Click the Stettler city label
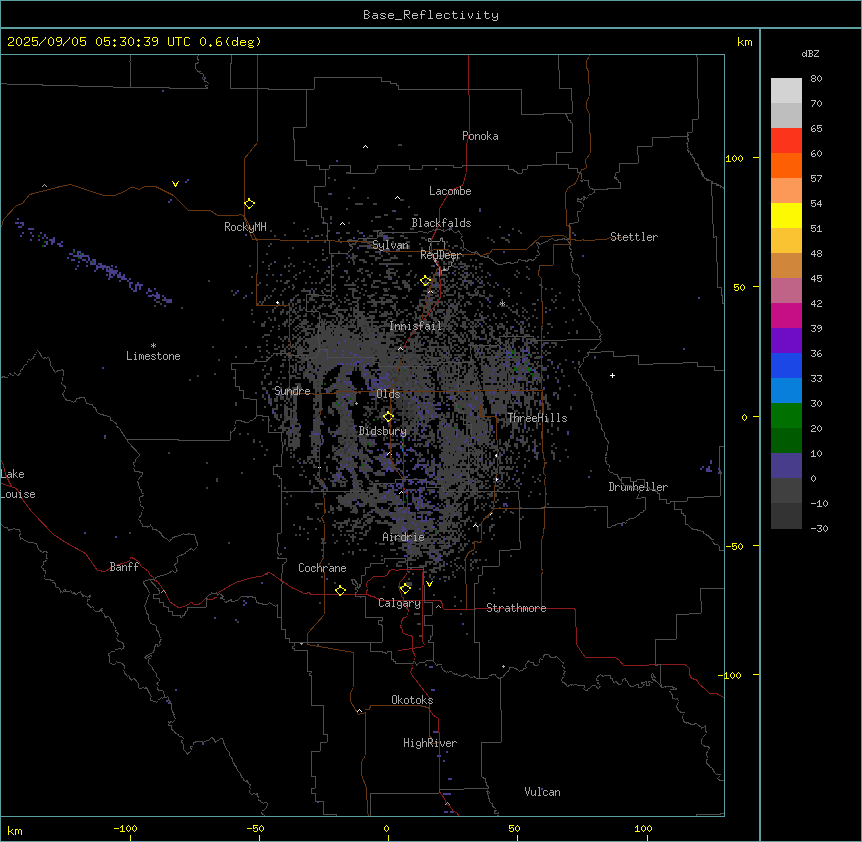 point(634,237)
